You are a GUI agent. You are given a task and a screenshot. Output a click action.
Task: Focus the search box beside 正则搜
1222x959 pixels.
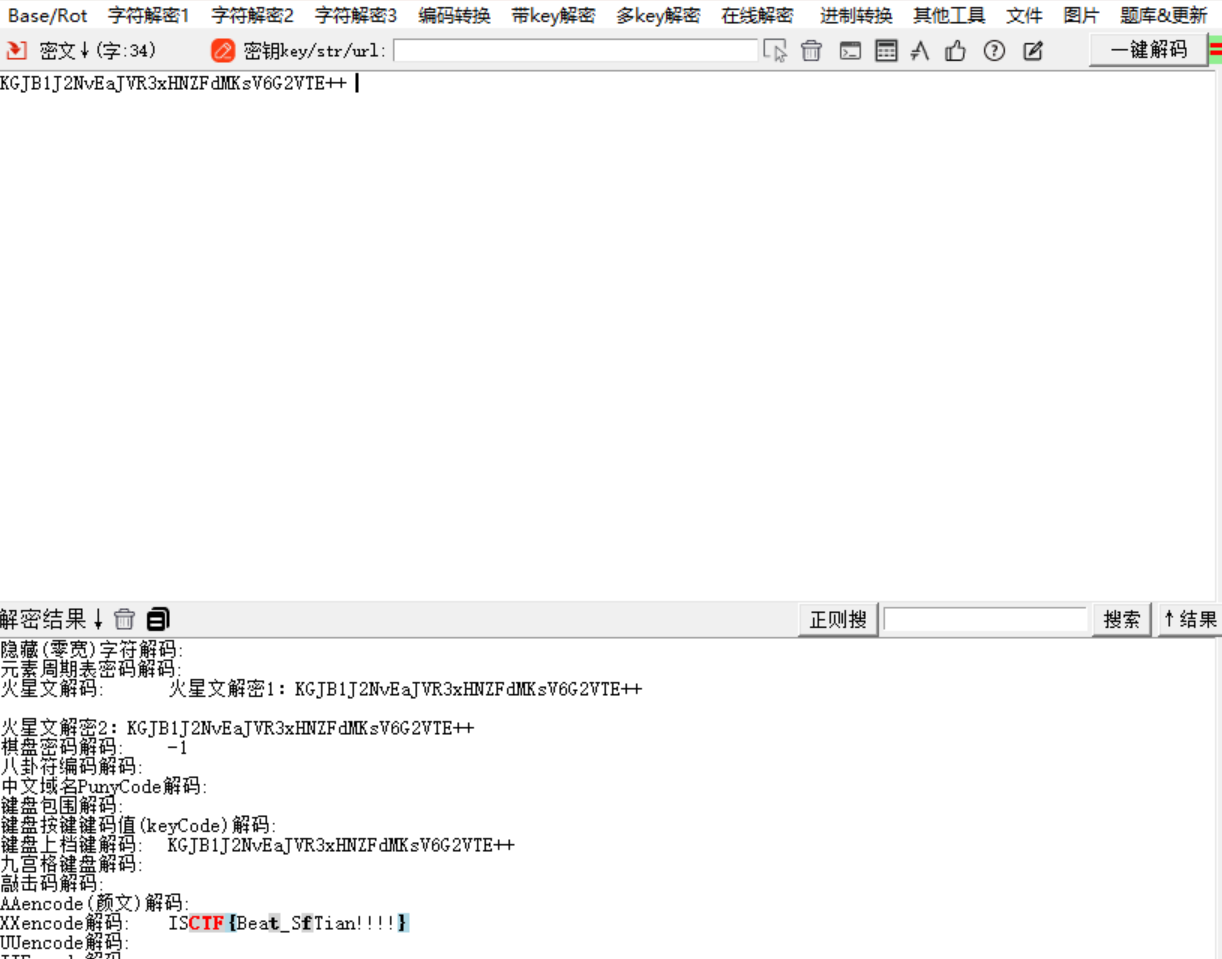click(985, 620)
